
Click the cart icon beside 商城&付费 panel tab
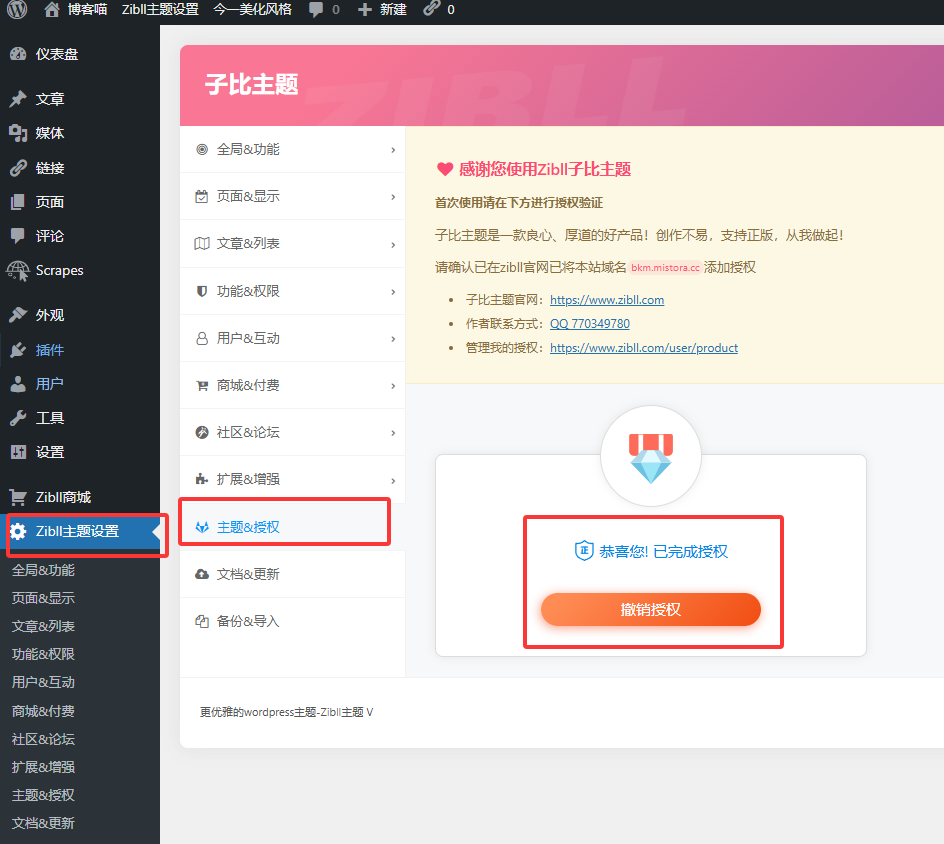tap(202, 385)
